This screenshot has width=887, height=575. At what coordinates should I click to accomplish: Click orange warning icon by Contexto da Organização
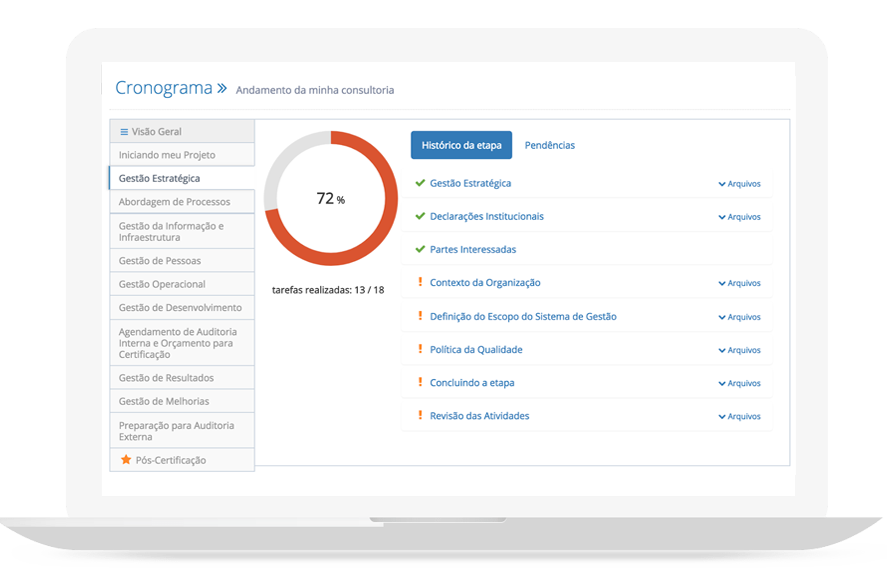420,283
